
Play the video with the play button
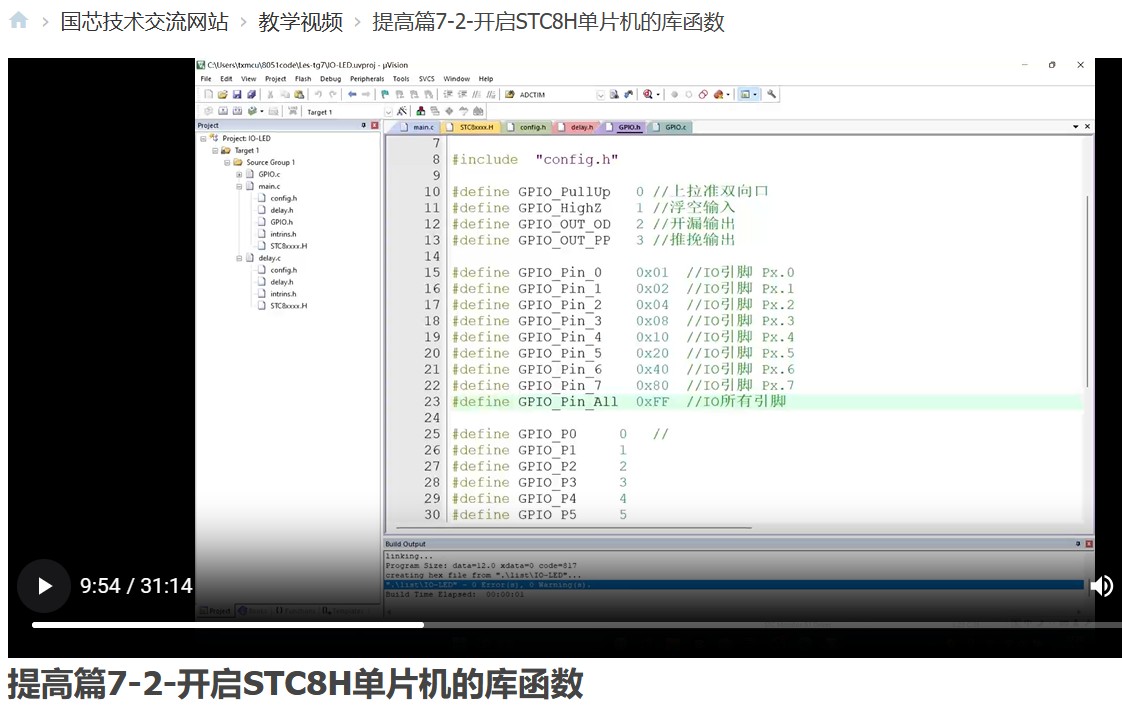tap(44, 586)
